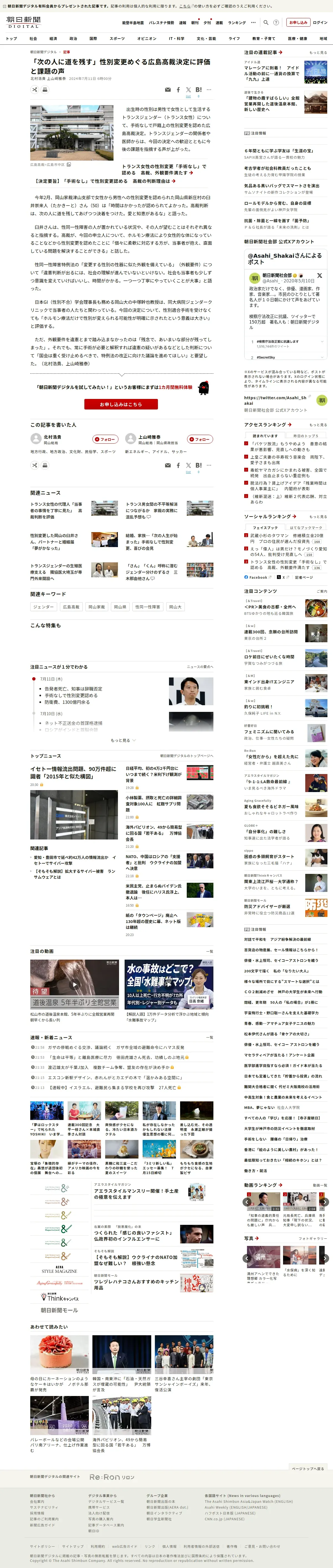Click the ログイン header link
333x1568 pixels.
[x=320, y=22]
